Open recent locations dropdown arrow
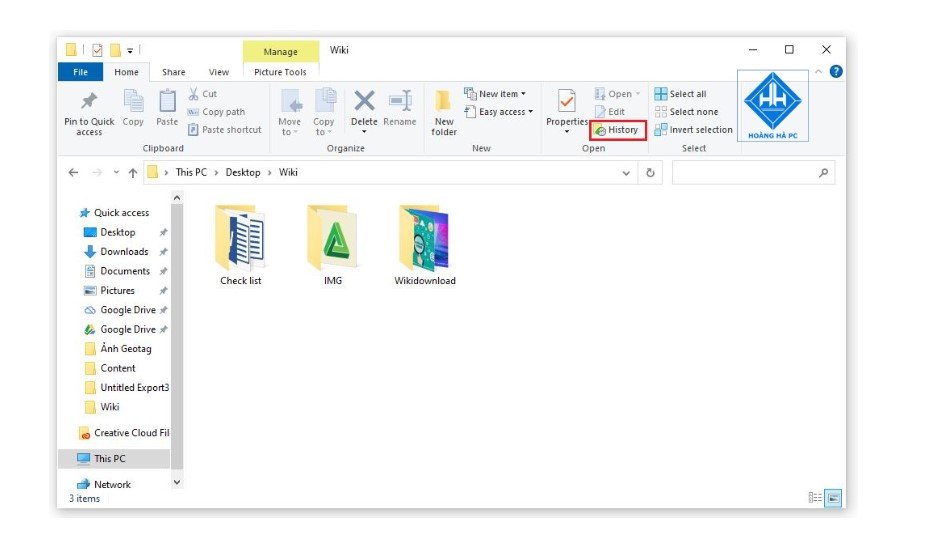925x535 pixels. click(116, 172)
